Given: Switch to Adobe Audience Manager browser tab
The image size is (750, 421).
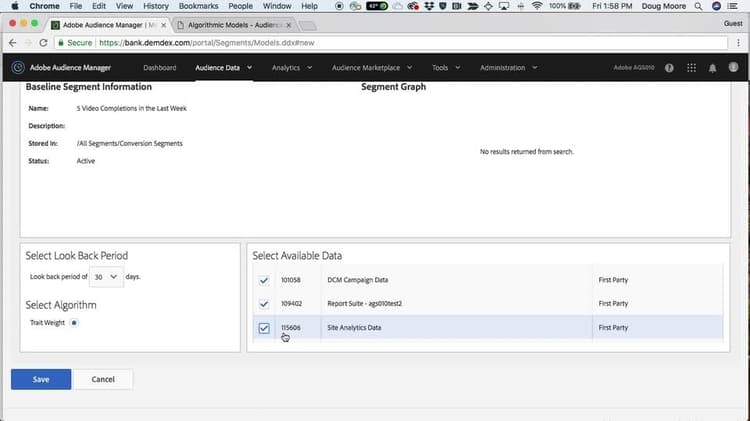Looking at the screenshot, I should click(x=108, y=25).
